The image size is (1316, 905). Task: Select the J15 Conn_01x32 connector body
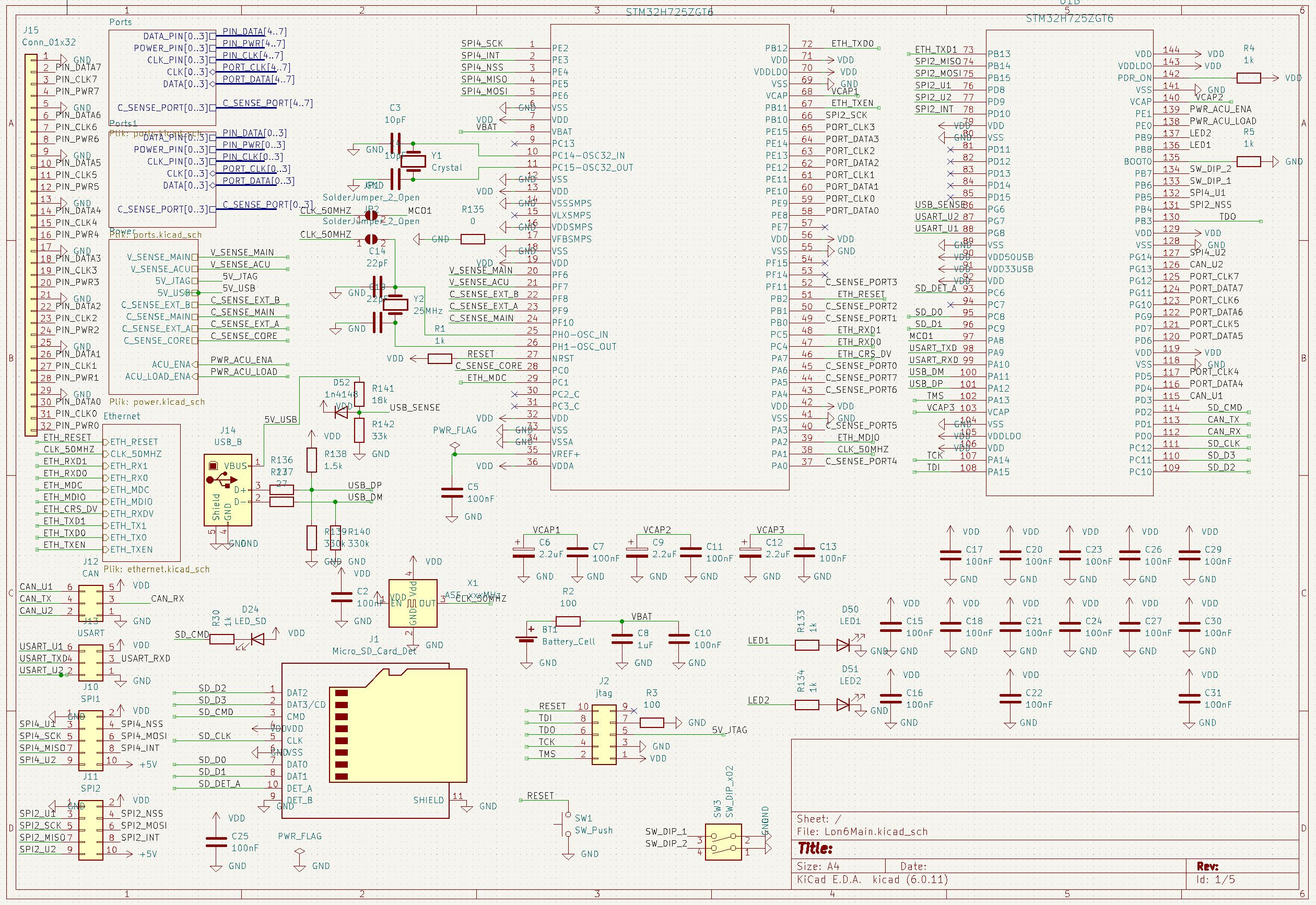(x=31, y=245)
